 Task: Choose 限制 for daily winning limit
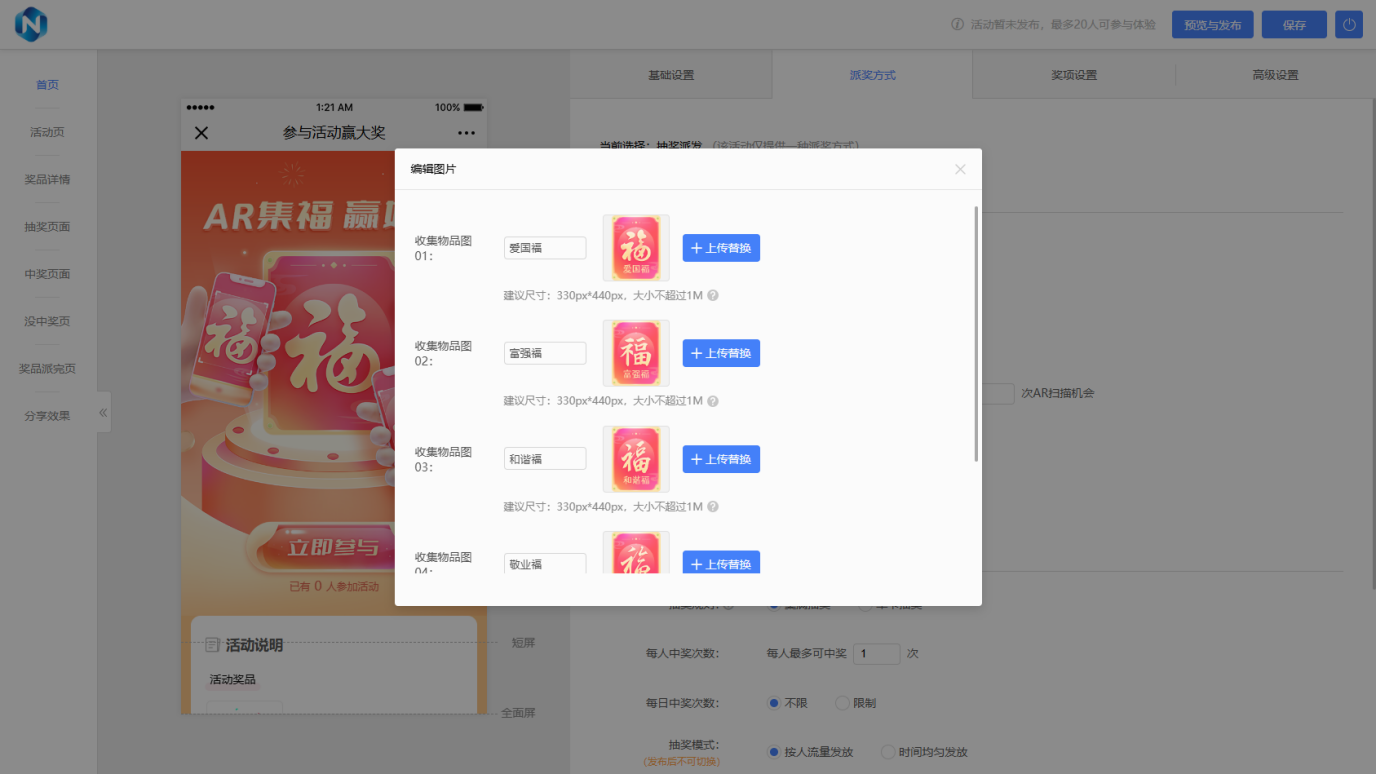(841, 702)
